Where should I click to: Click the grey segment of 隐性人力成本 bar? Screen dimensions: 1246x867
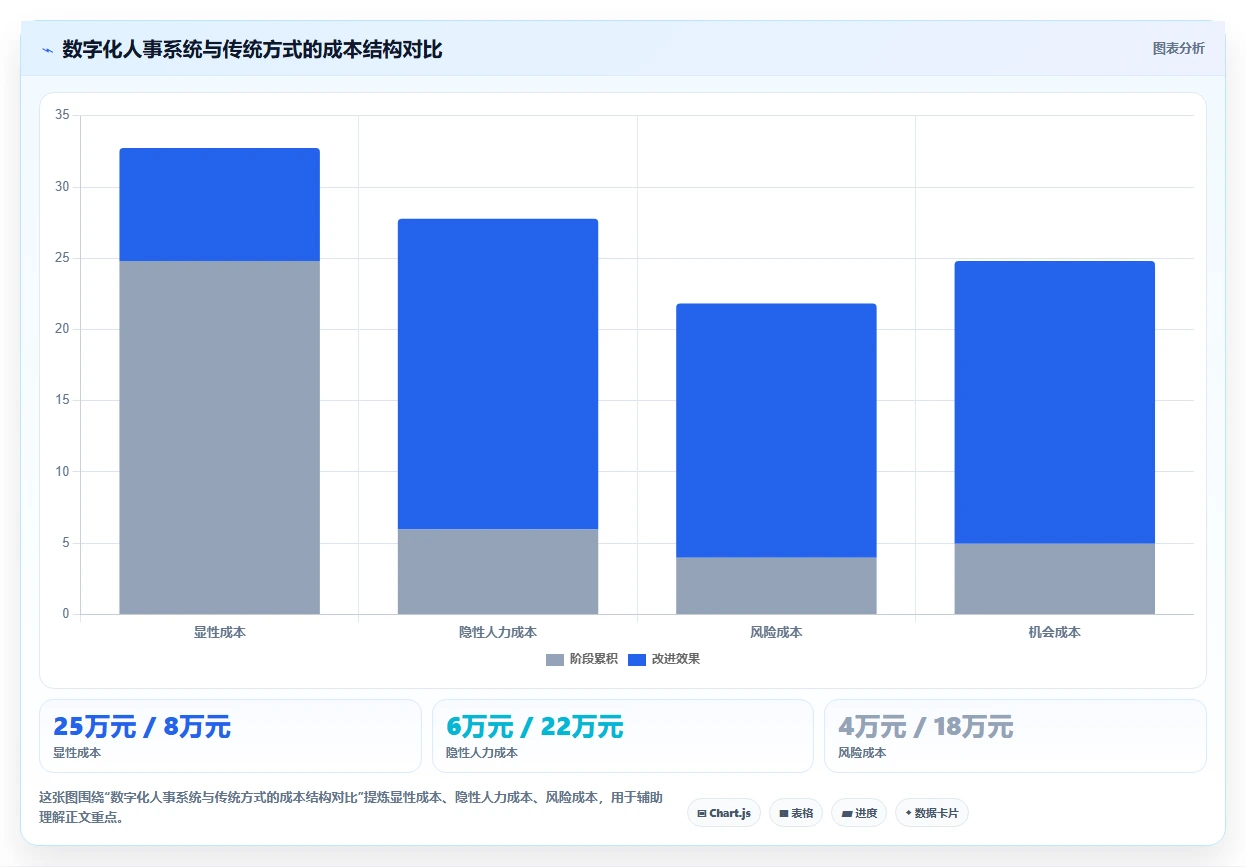click(498, 571)
